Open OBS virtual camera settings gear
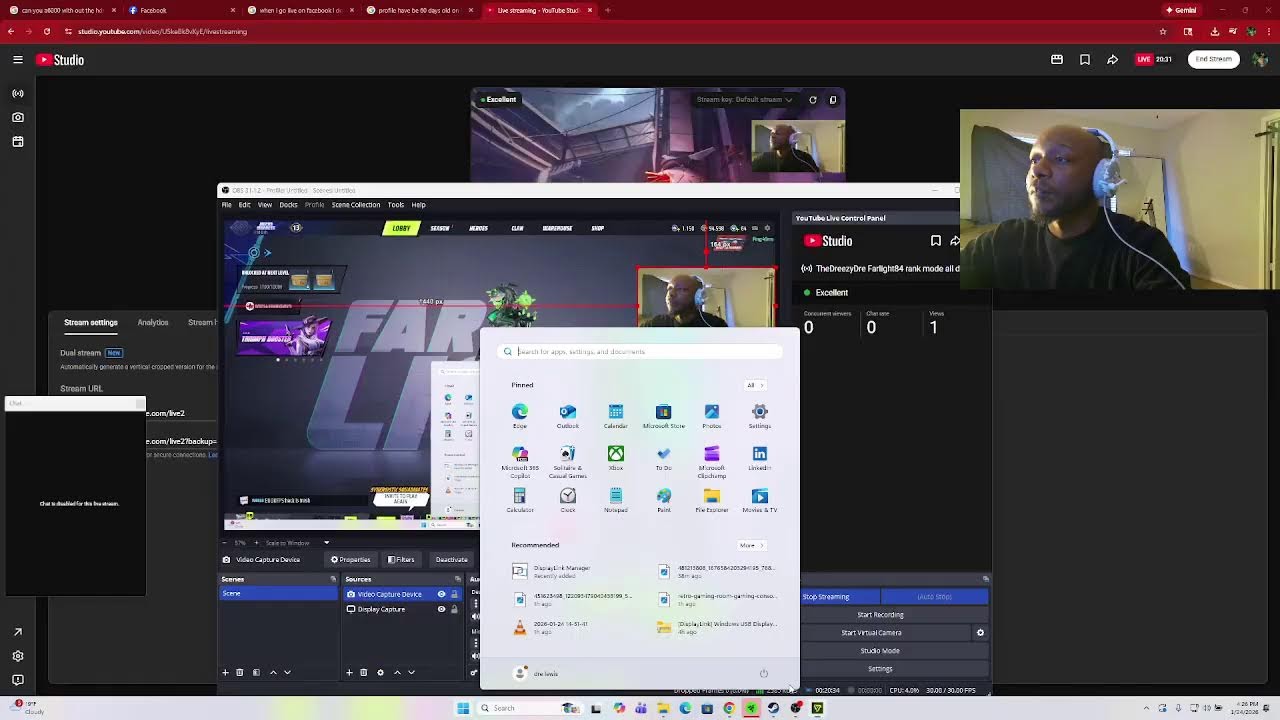Screen dimensions: 1280x720 (980, 632)
